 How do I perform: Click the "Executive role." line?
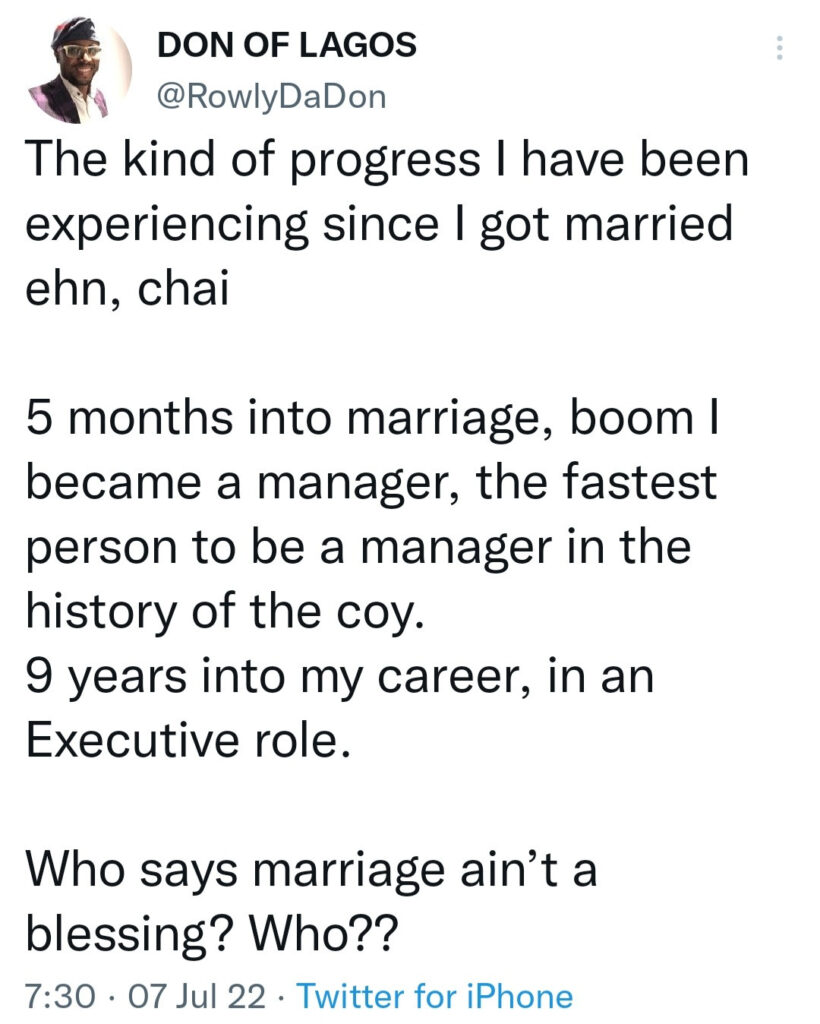point(189,741)
